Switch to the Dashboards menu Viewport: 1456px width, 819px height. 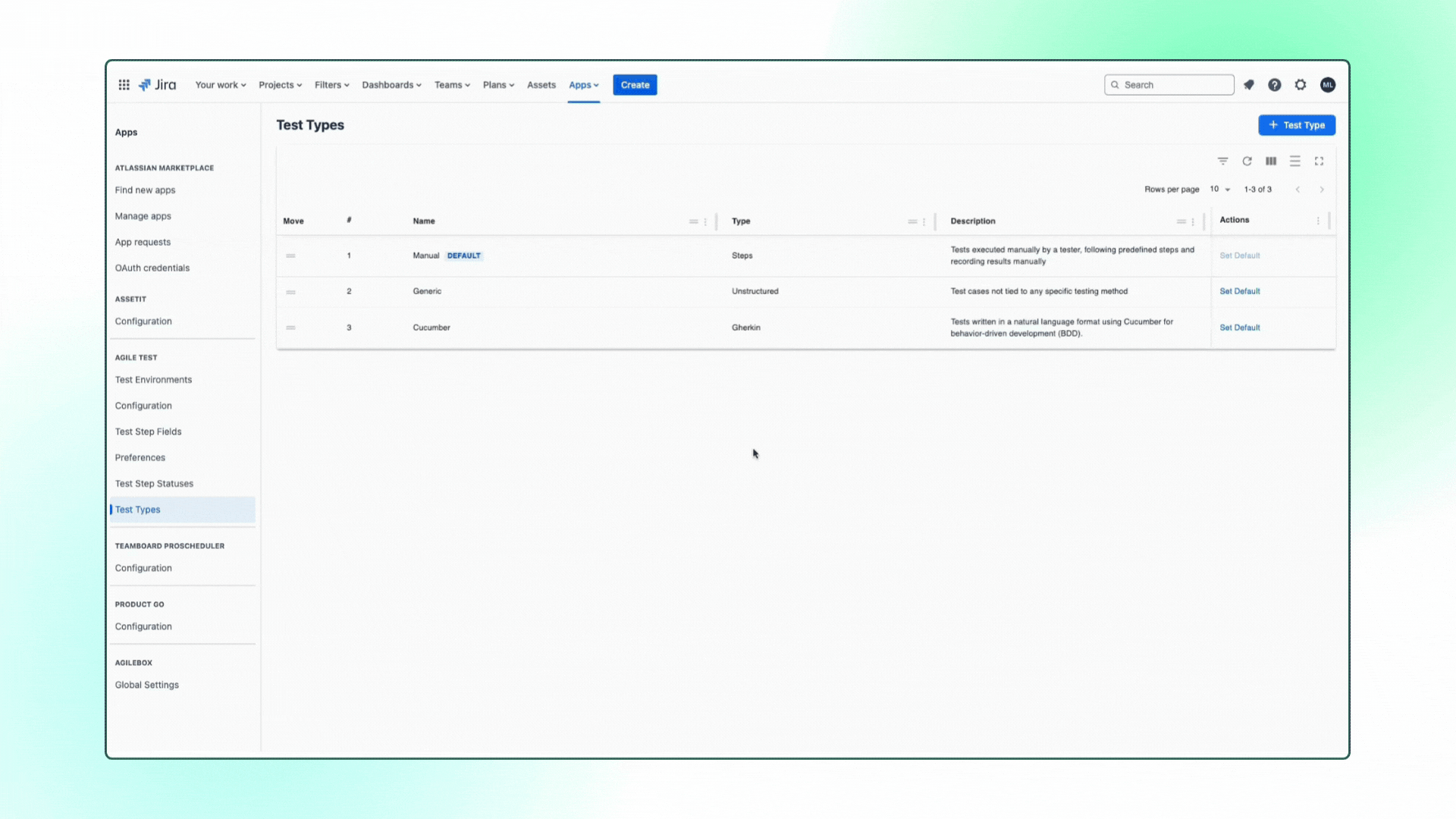point(391,84)
